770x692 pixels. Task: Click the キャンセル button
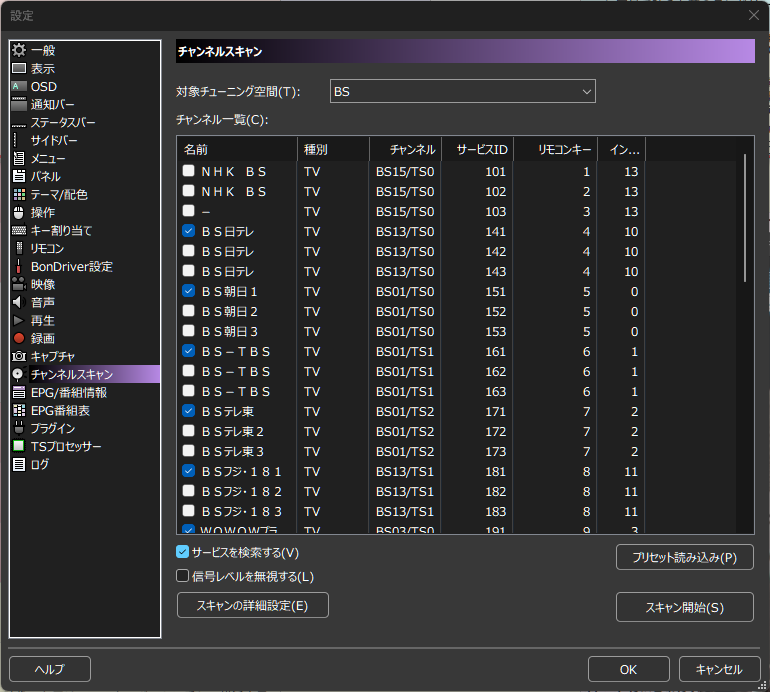pos(719,669)
